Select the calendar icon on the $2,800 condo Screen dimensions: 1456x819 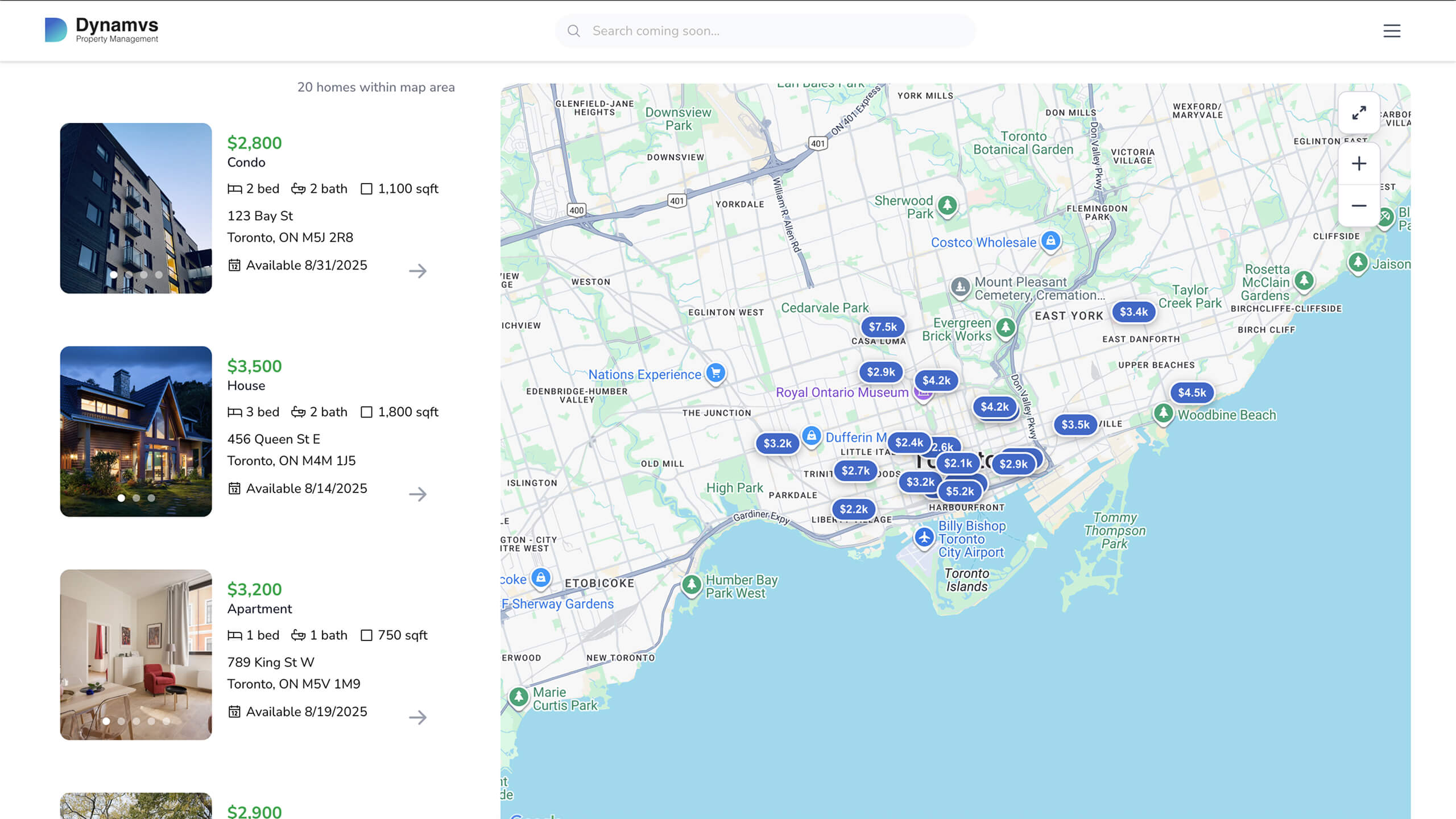tap(235, 264)
